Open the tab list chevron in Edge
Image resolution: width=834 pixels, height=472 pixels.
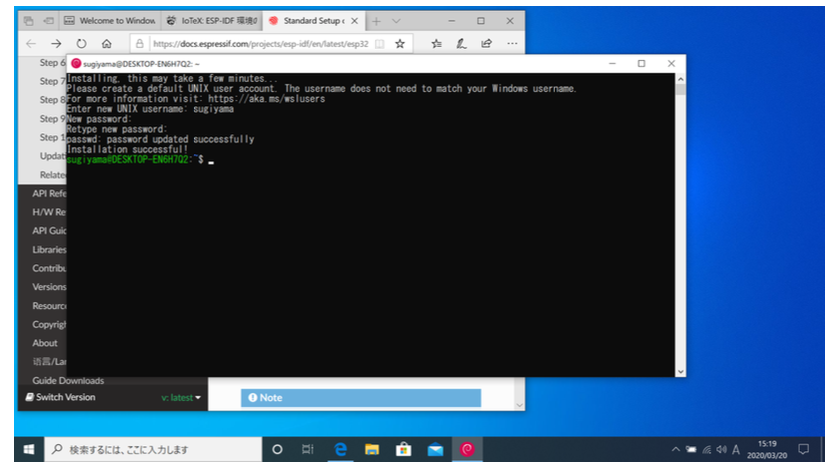tap(397, 20)
